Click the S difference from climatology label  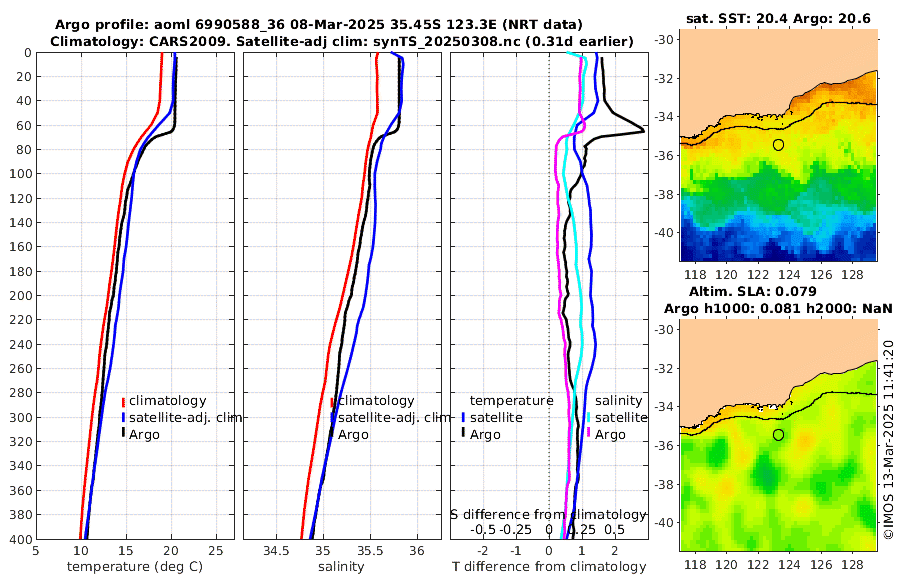548,515
